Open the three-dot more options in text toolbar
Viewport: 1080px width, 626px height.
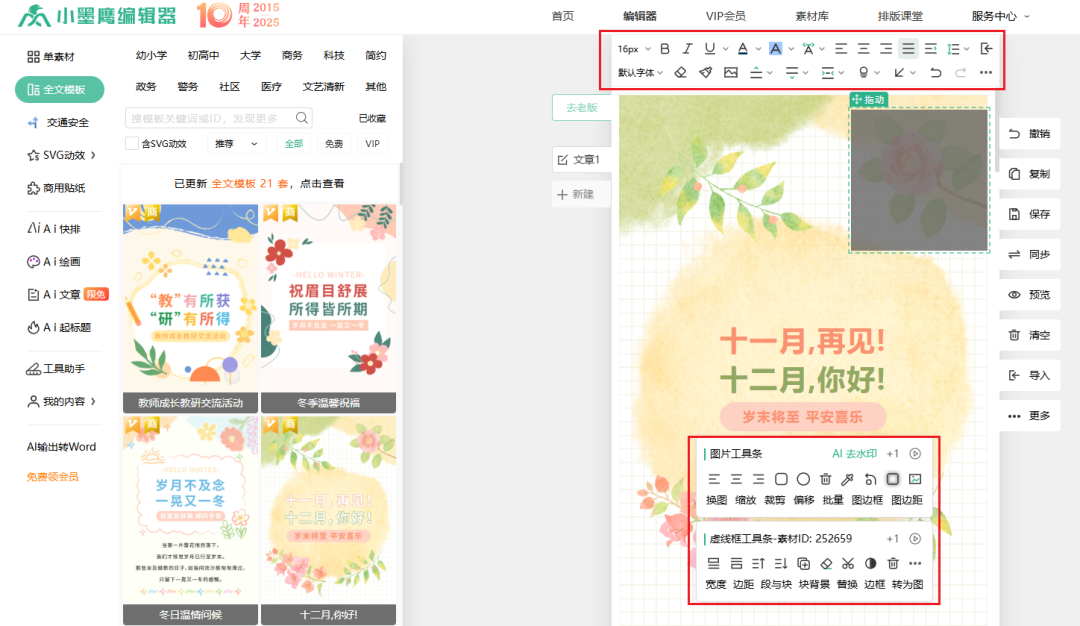pos(986,72)
